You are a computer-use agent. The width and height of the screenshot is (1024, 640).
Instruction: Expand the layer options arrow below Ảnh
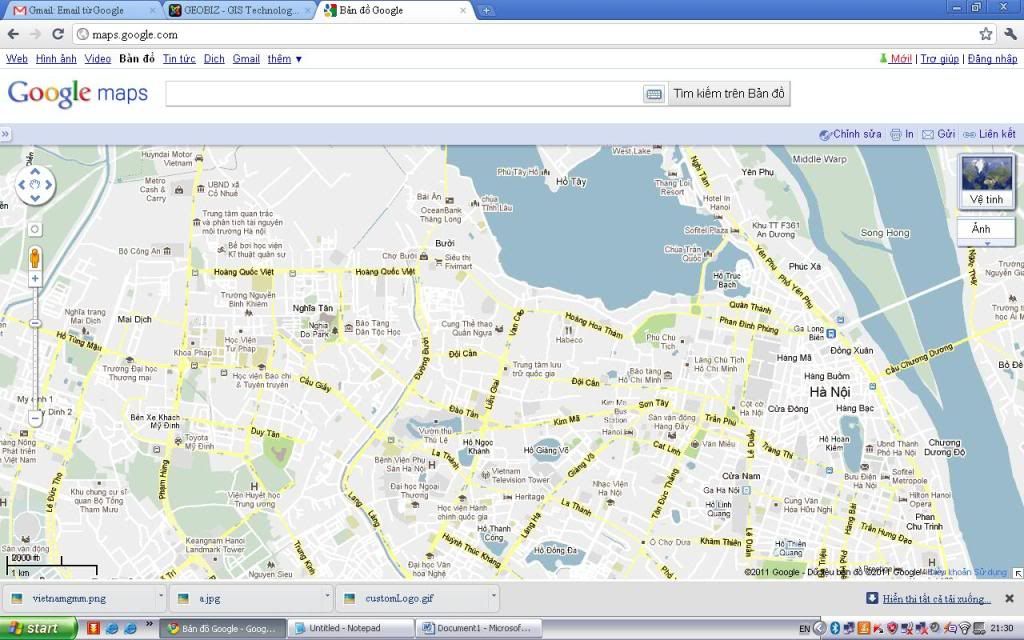(x=986, y=243)
